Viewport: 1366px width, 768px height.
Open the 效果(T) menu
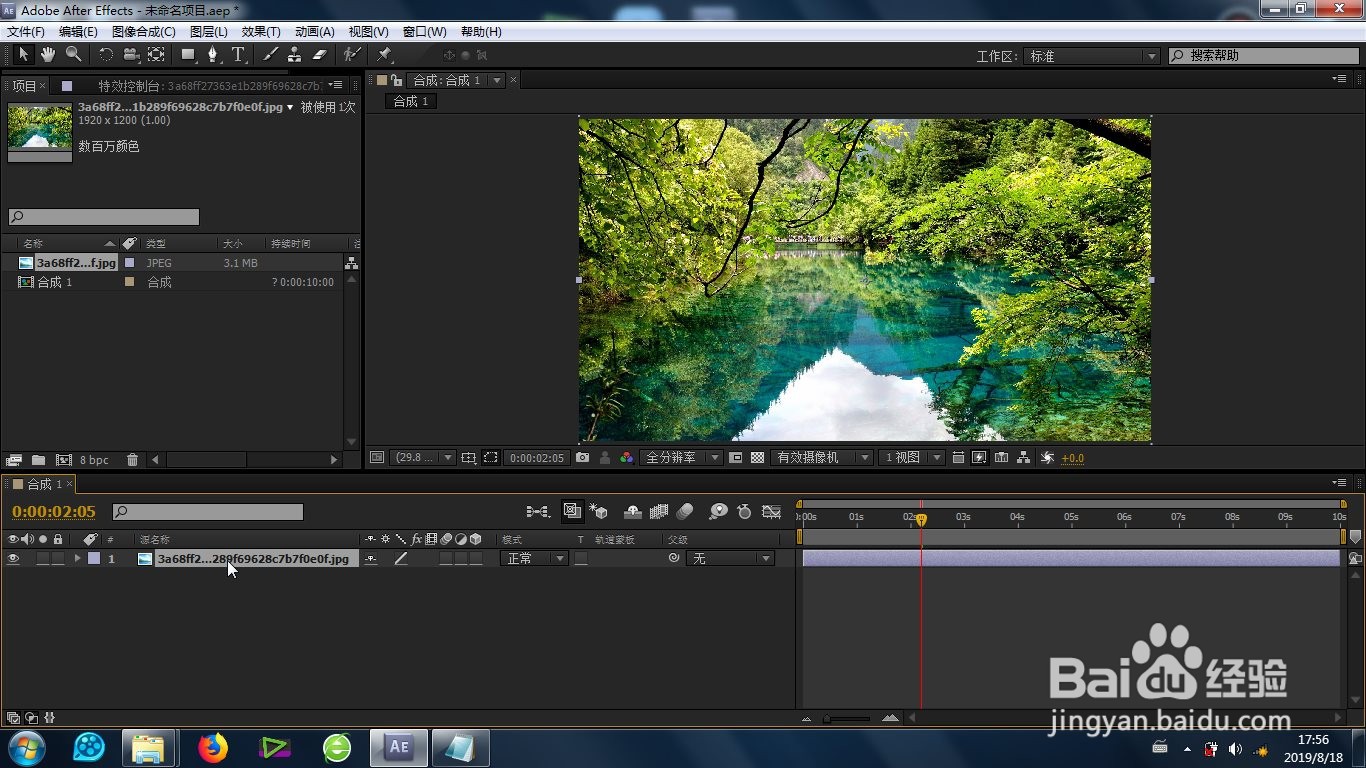[x=261, y=32]
